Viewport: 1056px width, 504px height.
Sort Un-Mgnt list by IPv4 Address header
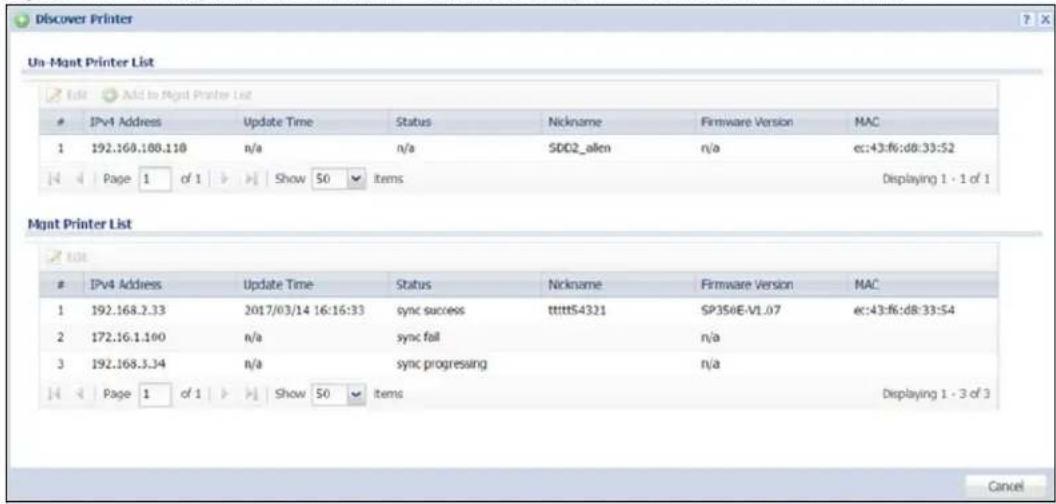coord(158,123)
